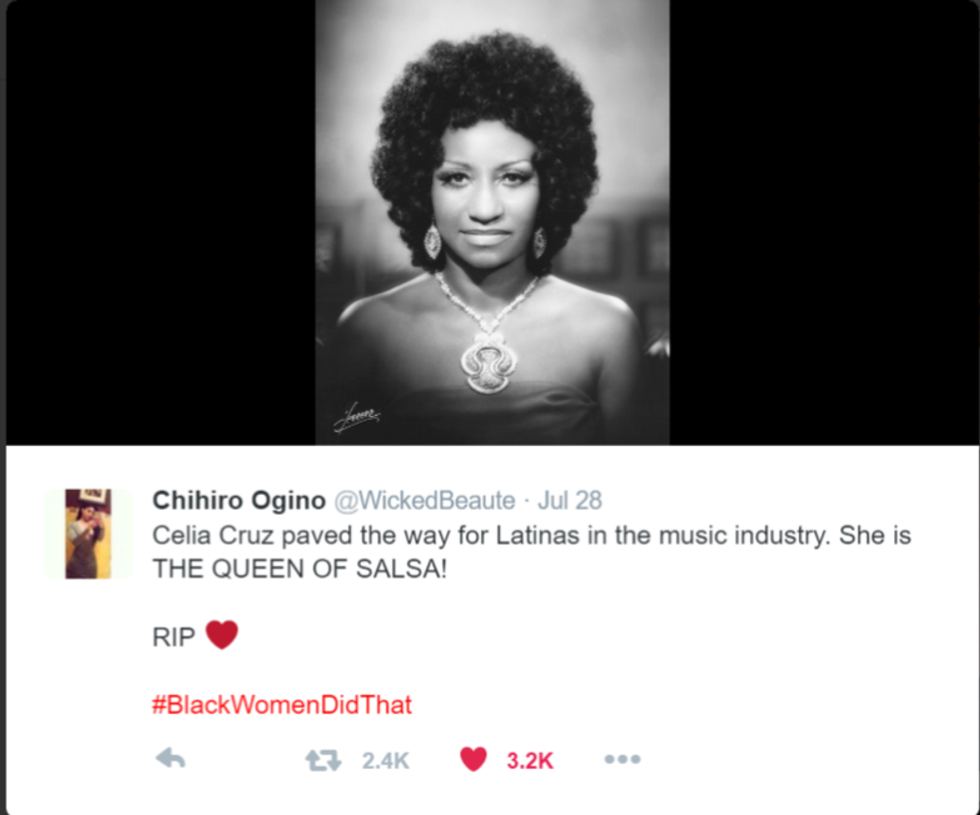
Task: Like the tweet with the heart icon
Action: tap(473, 759)
